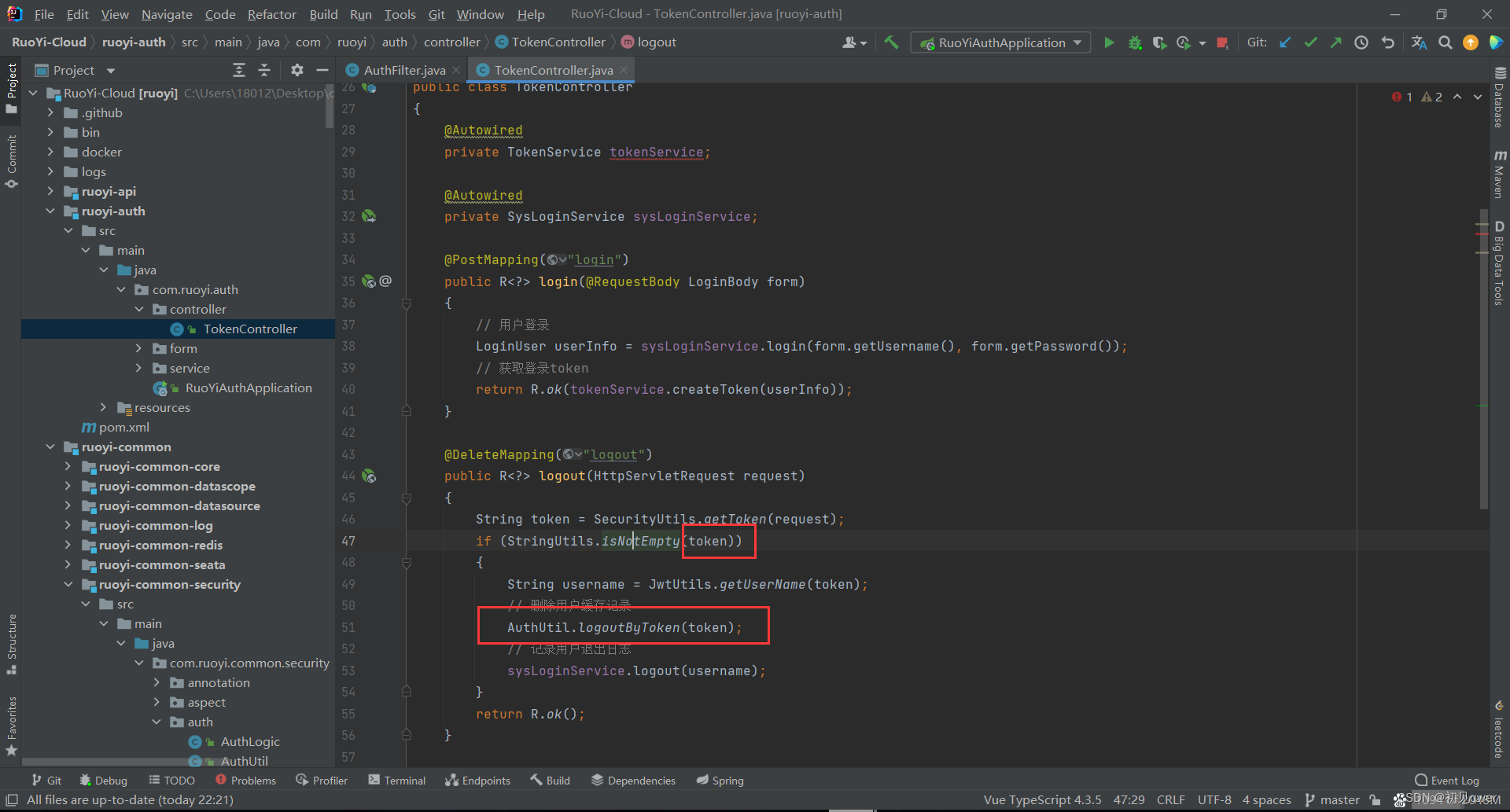Fold the login method at line 36
Image resolution: width=1510 pixels, height=812 pixels.
click(407, 303)
